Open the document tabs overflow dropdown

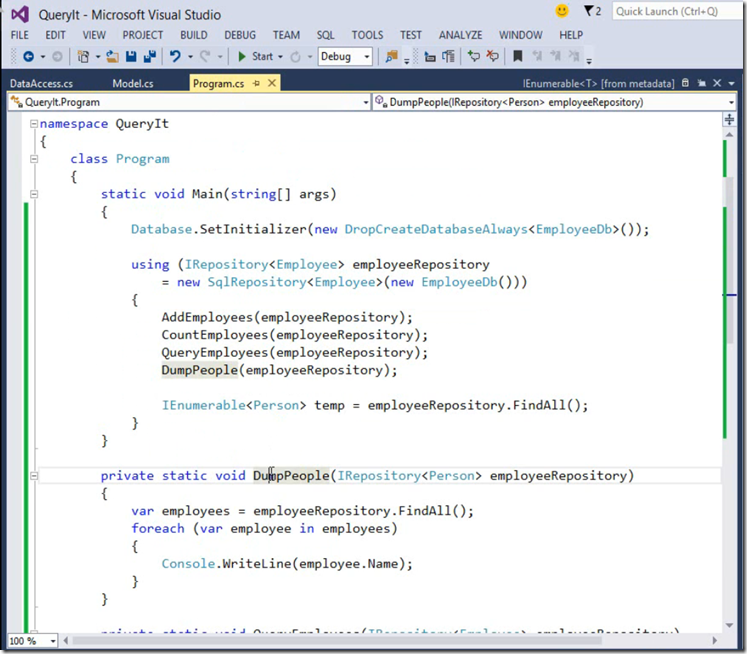pyautogui.click(x=732, y=83)
